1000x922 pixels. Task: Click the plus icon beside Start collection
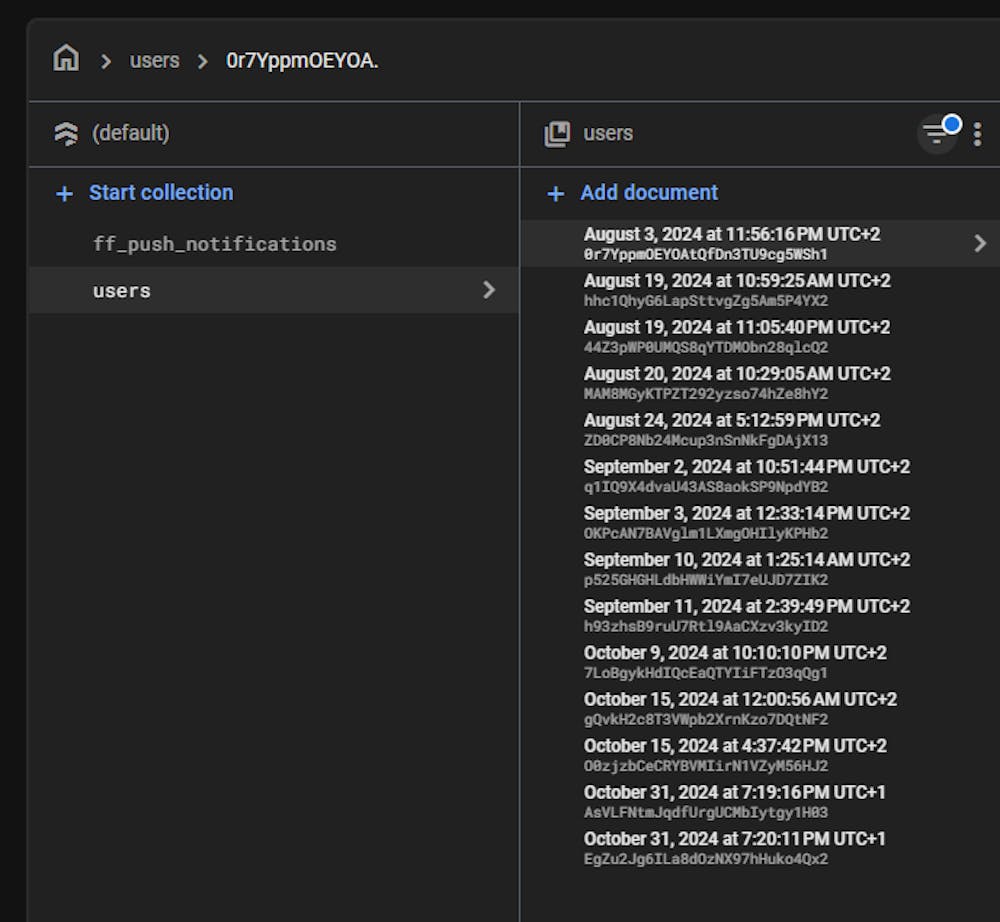coord(64,193)
